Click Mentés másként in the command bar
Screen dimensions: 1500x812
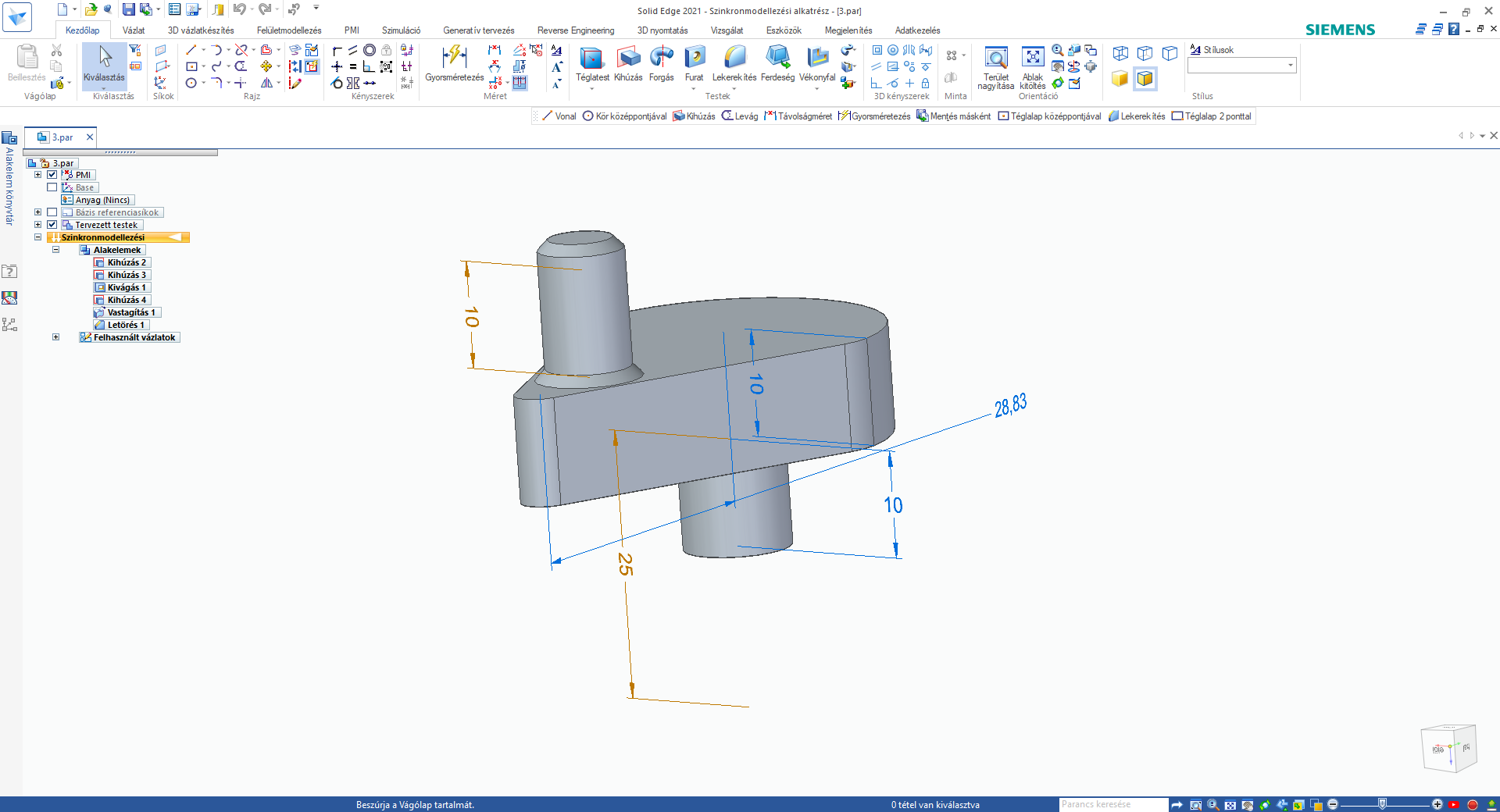tap(959, 116)
